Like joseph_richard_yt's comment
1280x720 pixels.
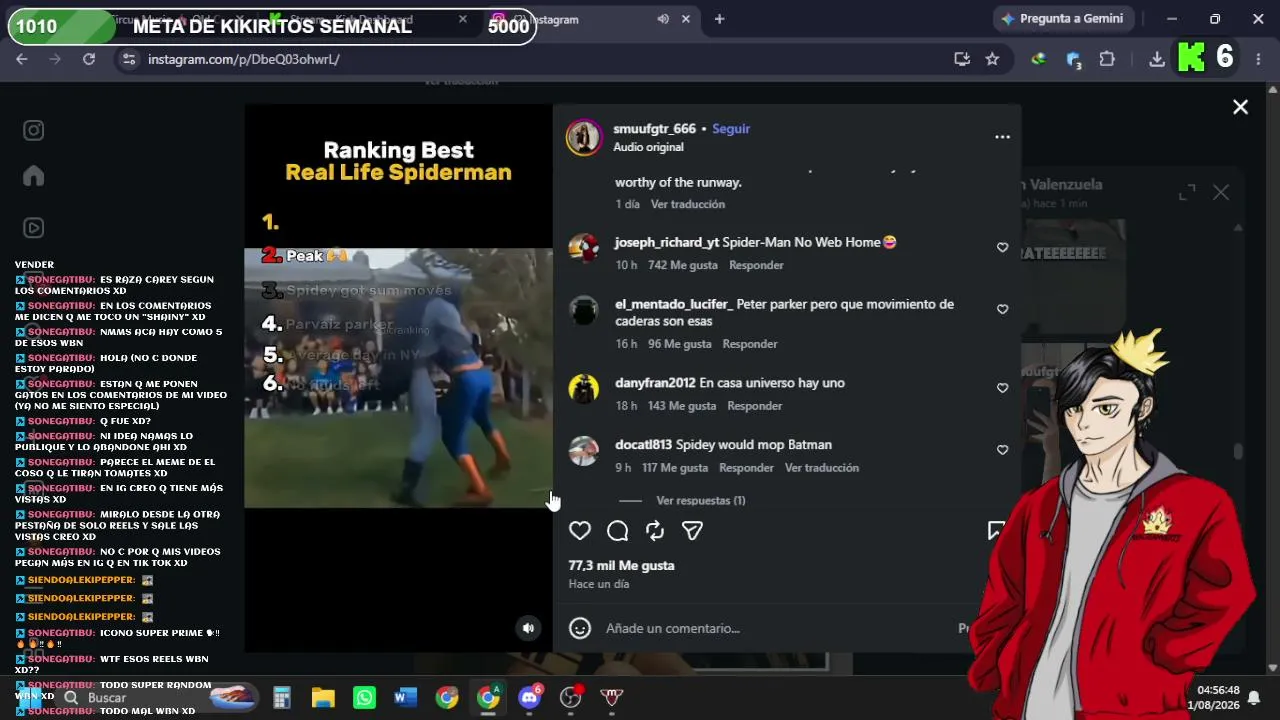click(1002, 248)
